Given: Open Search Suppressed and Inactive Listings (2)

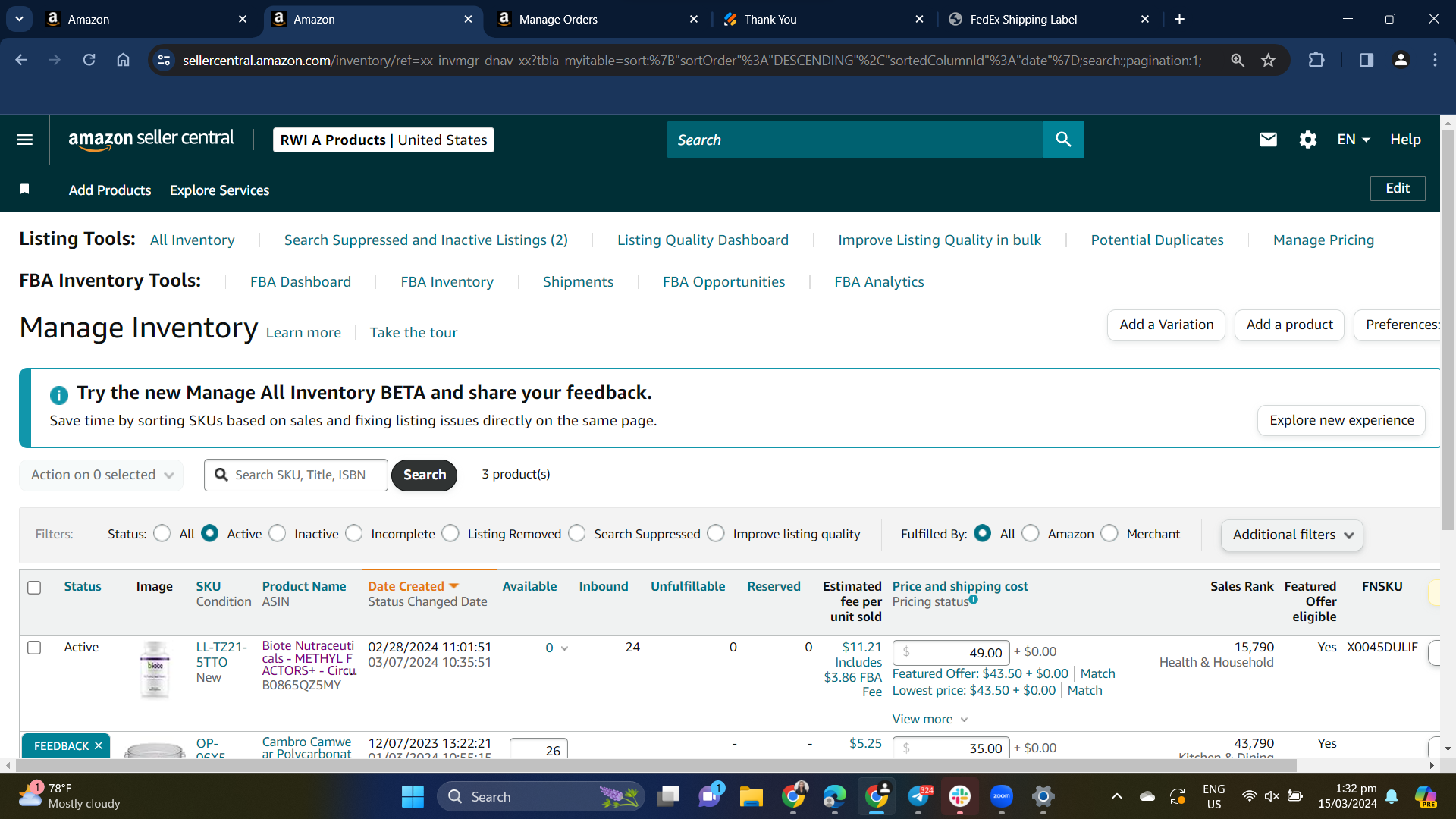Looking at the screenshot, I should [x=426, y=240].
